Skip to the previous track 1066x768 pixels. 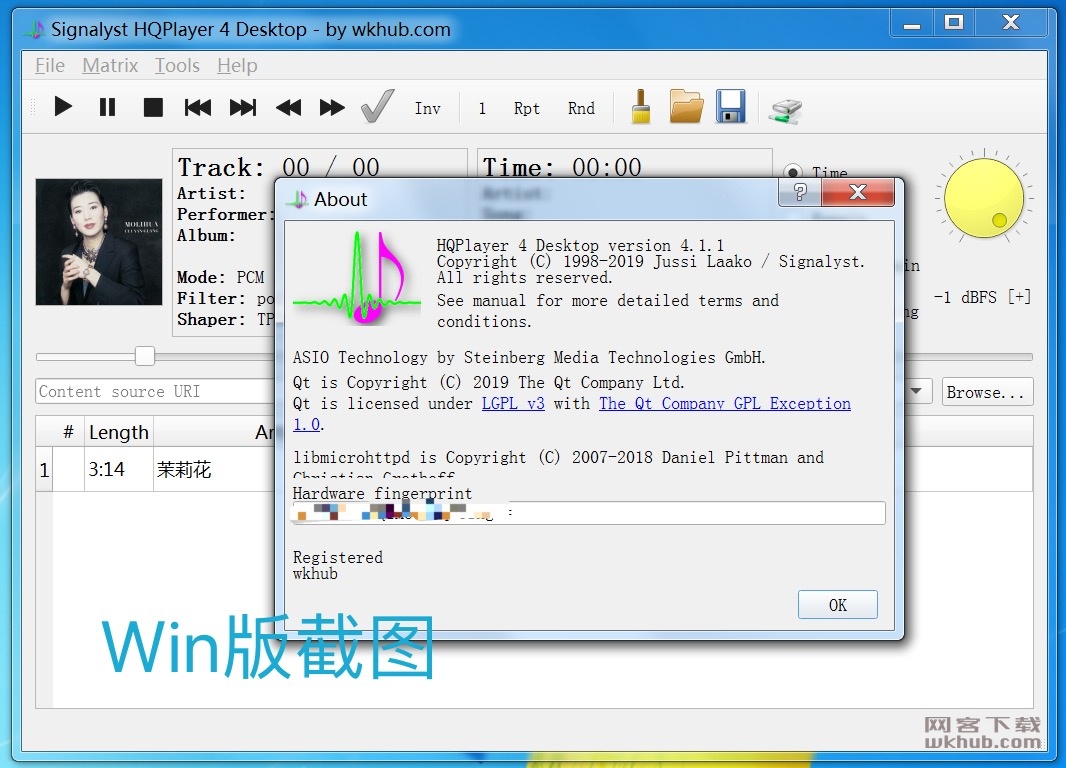[198, 107]
